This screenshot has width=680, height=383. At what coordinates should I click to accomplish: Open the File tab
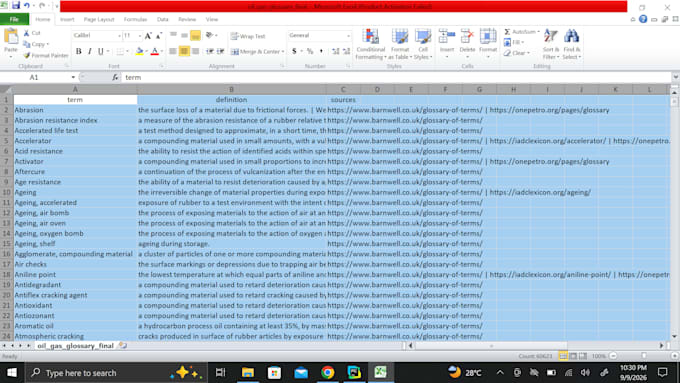(x=14, y=19)
